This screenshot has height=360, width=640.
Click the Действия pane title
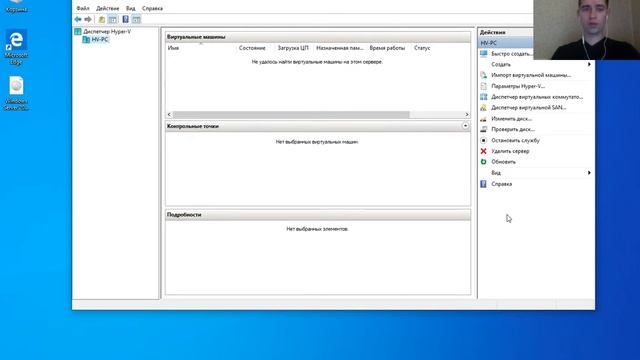tap(493, 32)
